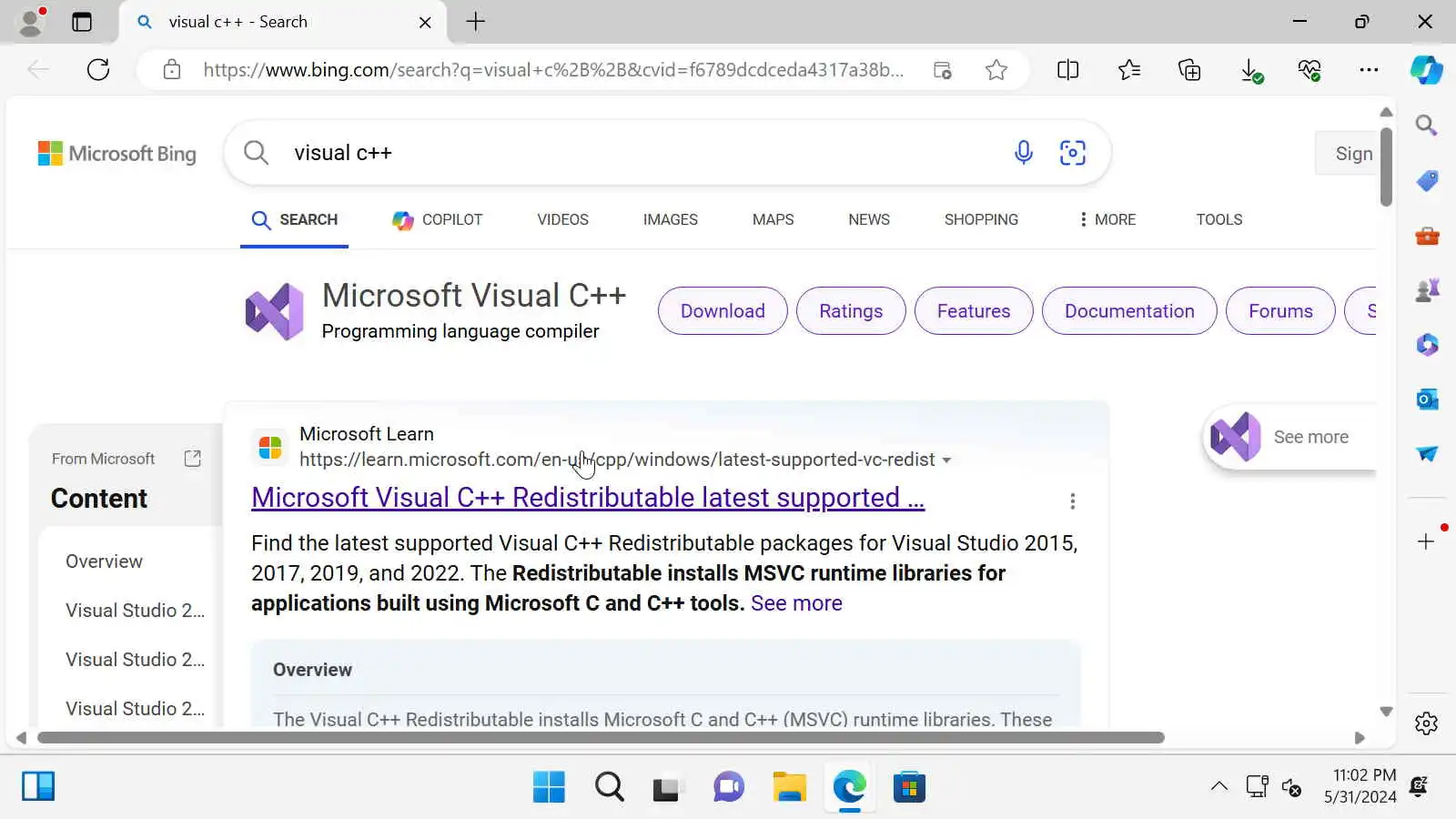1456x819 pixels.
Task: Open the tab actions menu icon
Action: pyautogui.click(x=82, y=22)
